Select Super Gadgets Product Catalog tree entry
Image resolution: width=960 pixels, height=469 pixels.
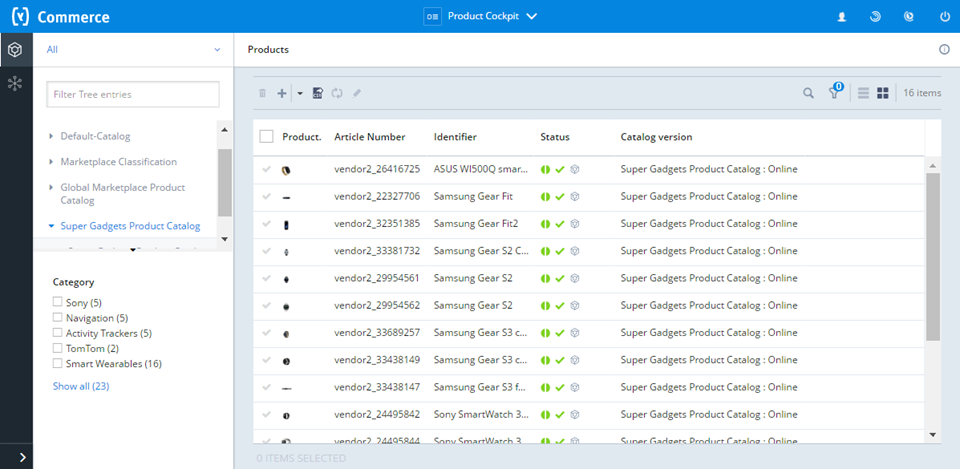pos(130,226)
